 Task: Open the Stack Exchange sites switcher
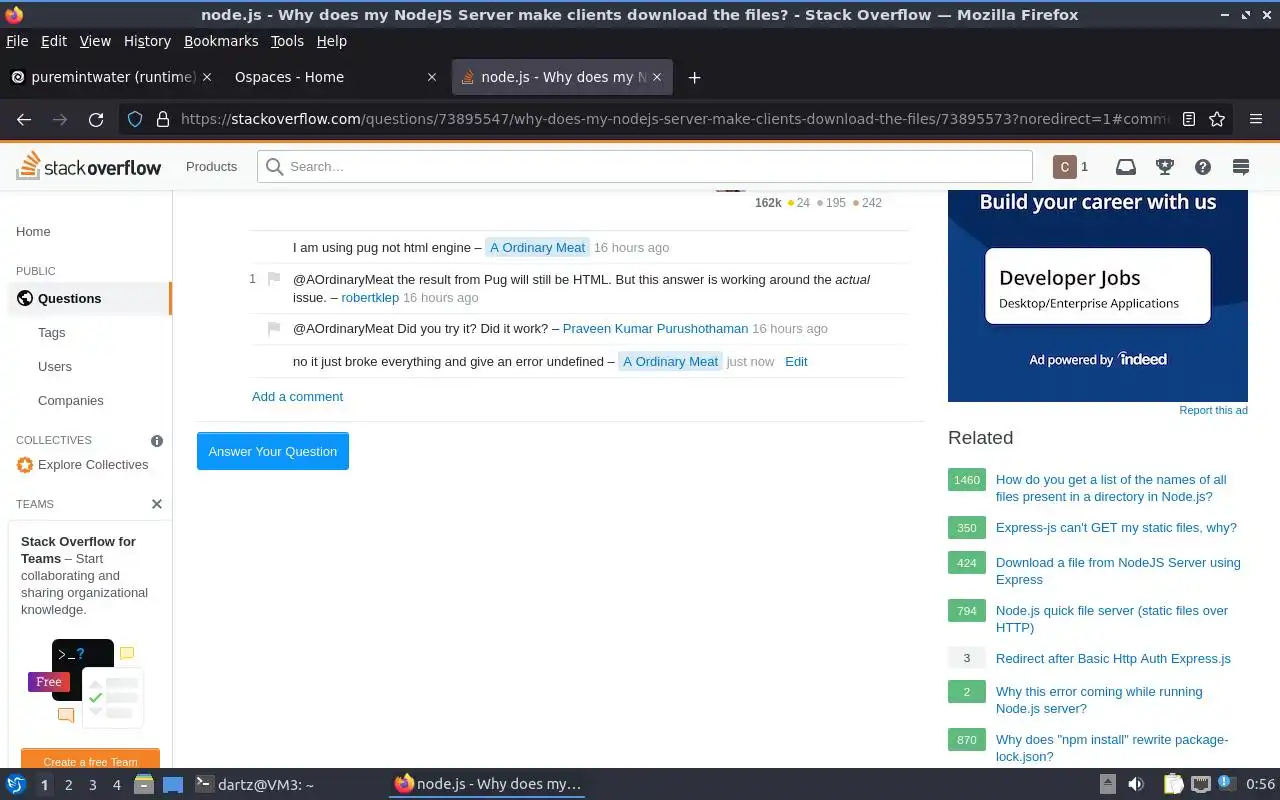1241,167
